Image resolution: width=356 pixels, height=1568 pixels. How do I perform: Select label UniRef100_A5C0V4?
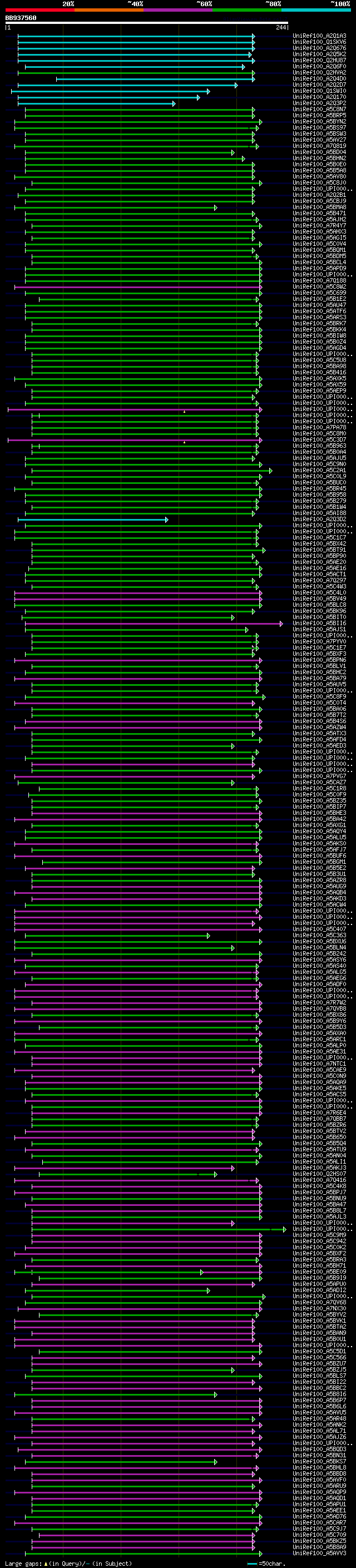(x=319, y=244)
